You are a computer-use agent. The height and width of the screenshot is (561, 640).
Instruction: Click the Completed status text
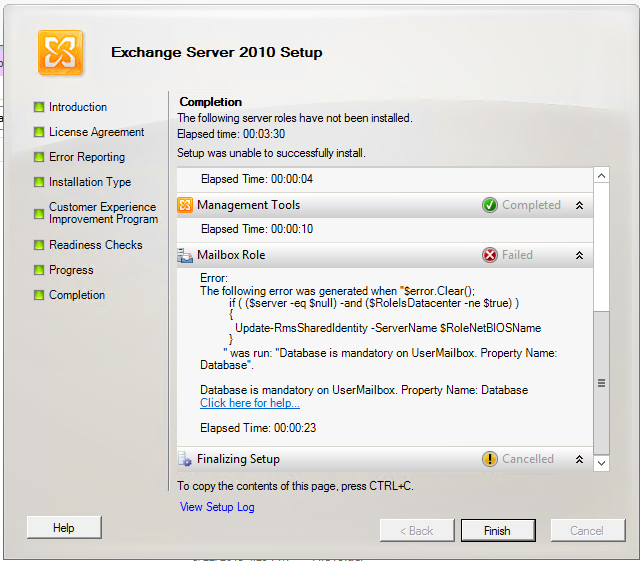[x=531, y=205]
